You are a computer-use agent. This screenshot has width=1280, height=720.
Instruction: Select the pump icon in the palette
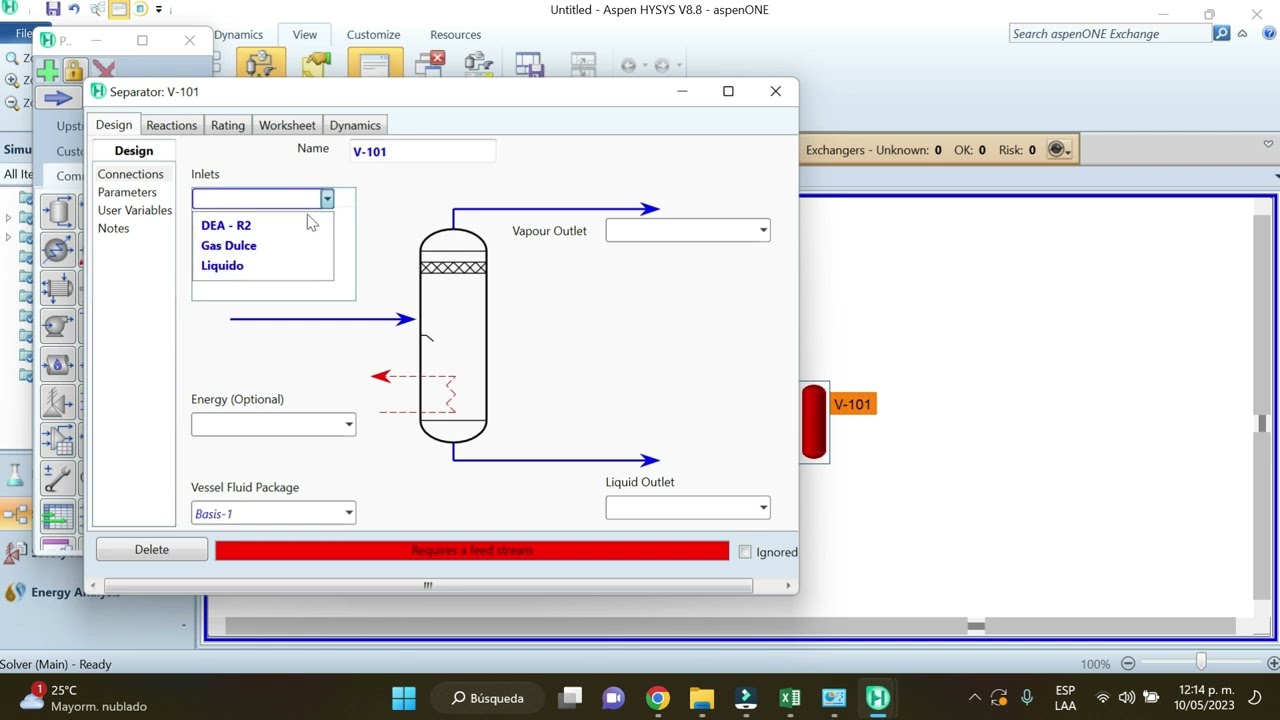[x=59, y=326]
